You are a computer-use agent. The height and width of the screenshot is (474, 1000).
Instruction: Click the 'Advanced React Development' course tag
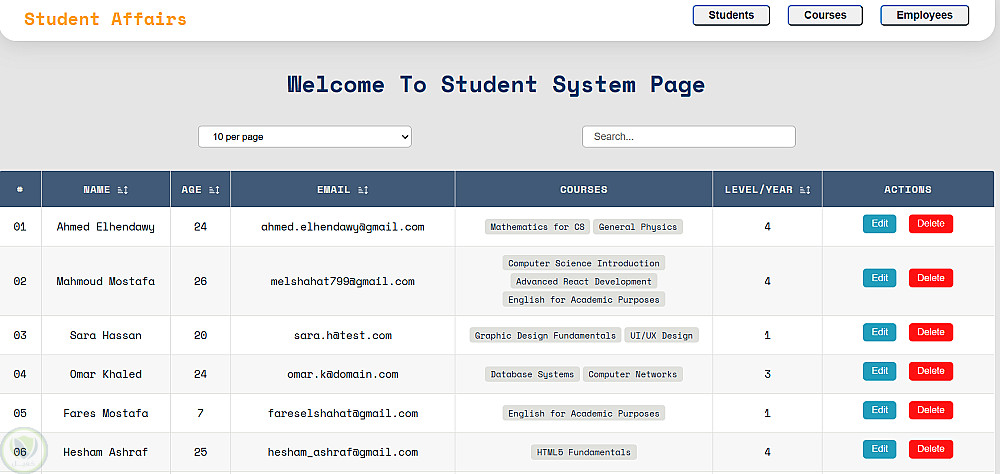(584, 281)
